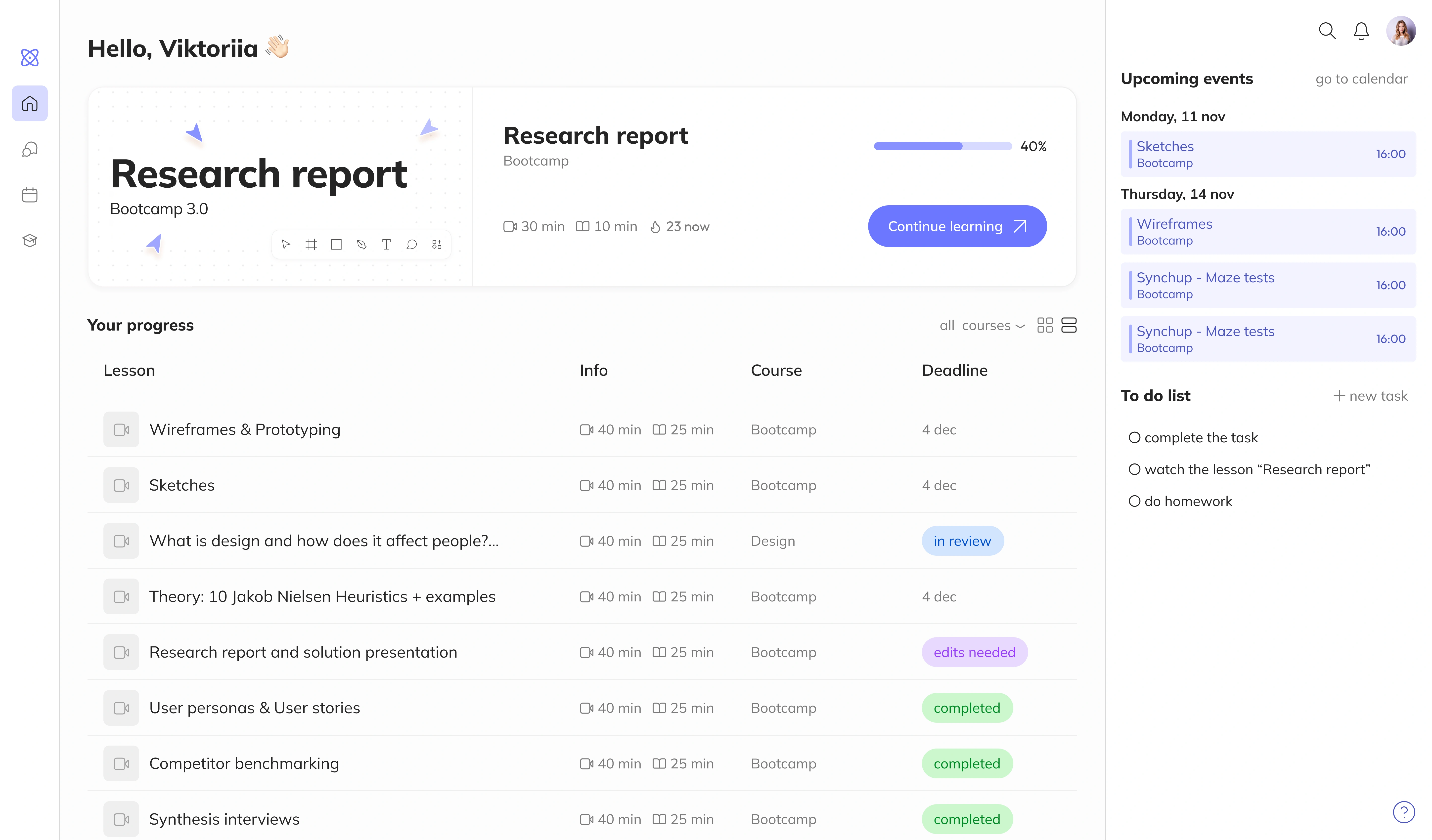
Task: Check off 'complete the task' item
Action: point(1134,437)
